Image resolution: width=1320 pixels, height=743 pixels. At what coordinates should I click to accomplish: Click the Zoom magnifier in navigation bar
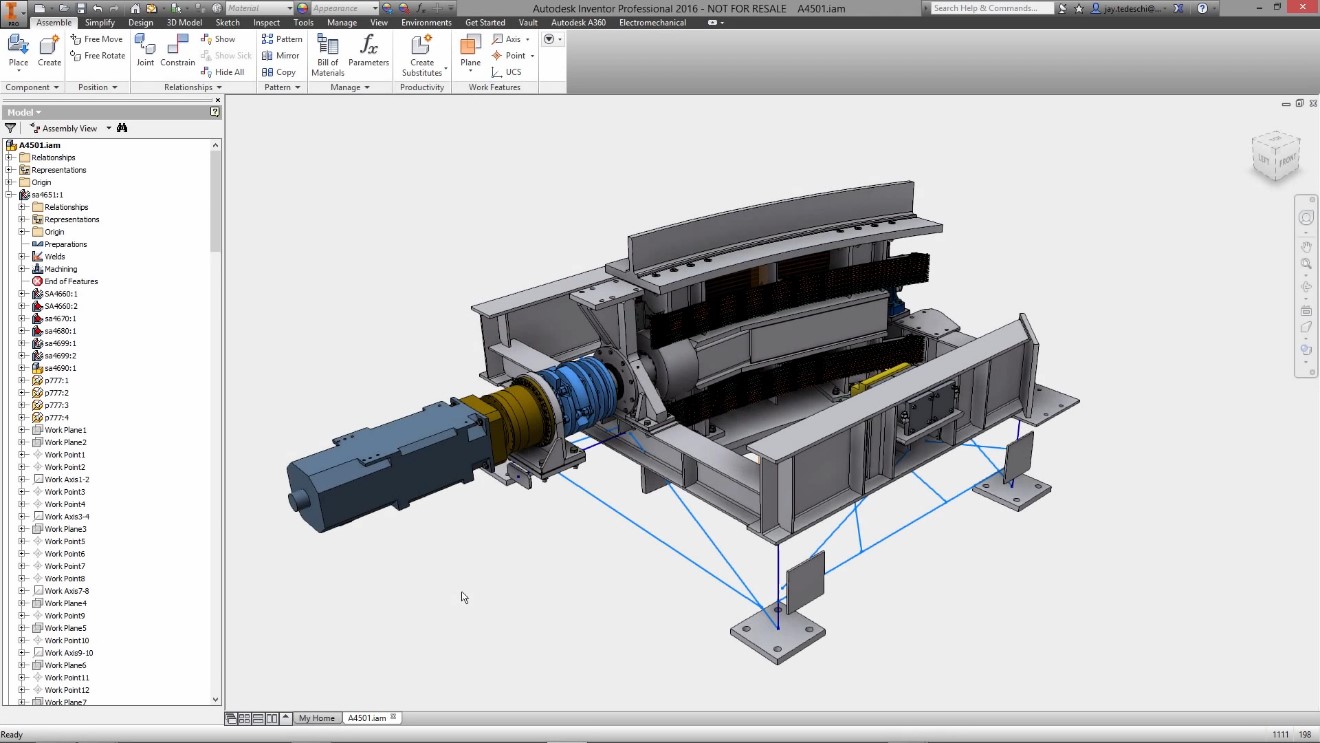point(1306,264)
